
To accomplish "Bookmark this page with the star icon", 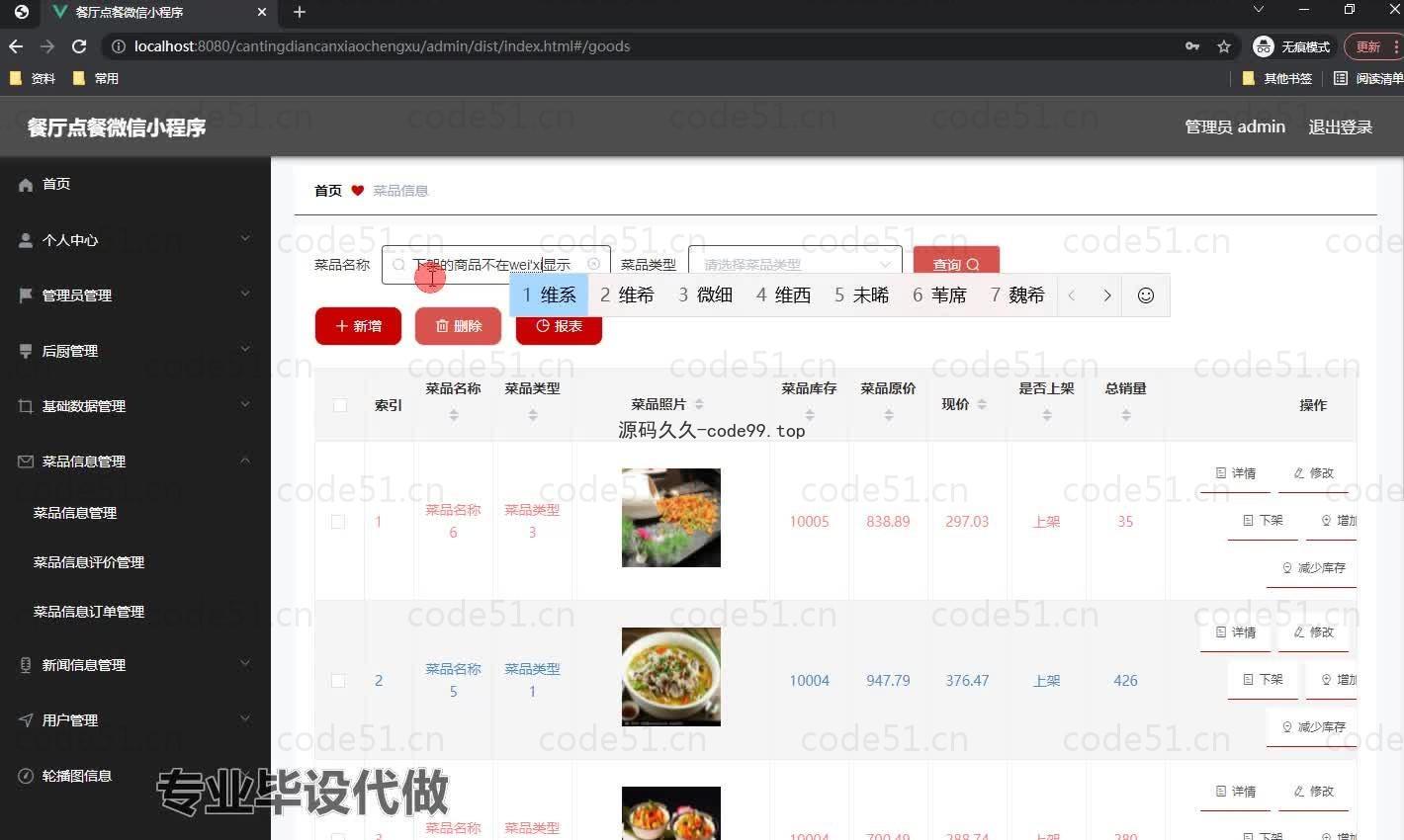I will pos(1224,46).
